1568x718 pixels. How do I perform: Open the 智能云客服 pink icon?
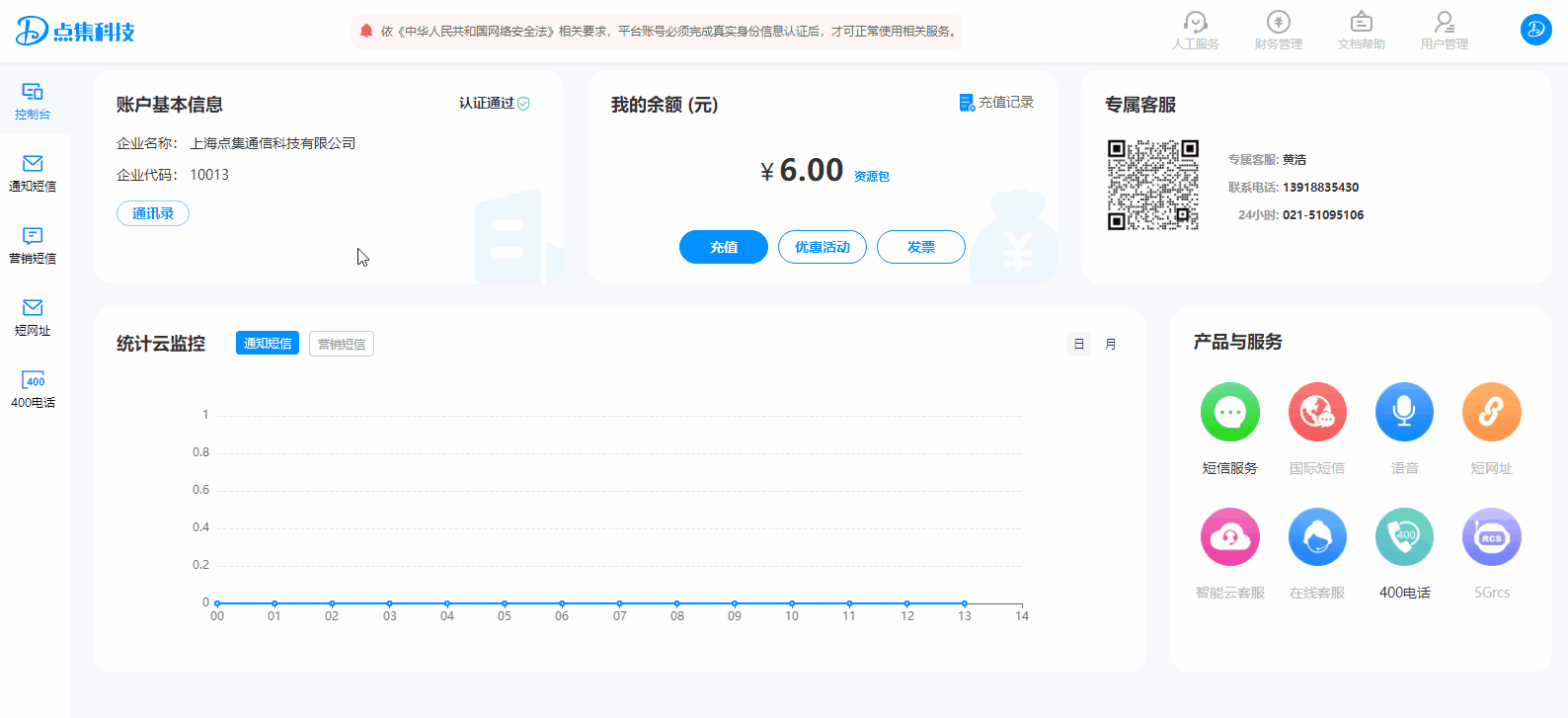[x=1229, y=537]
